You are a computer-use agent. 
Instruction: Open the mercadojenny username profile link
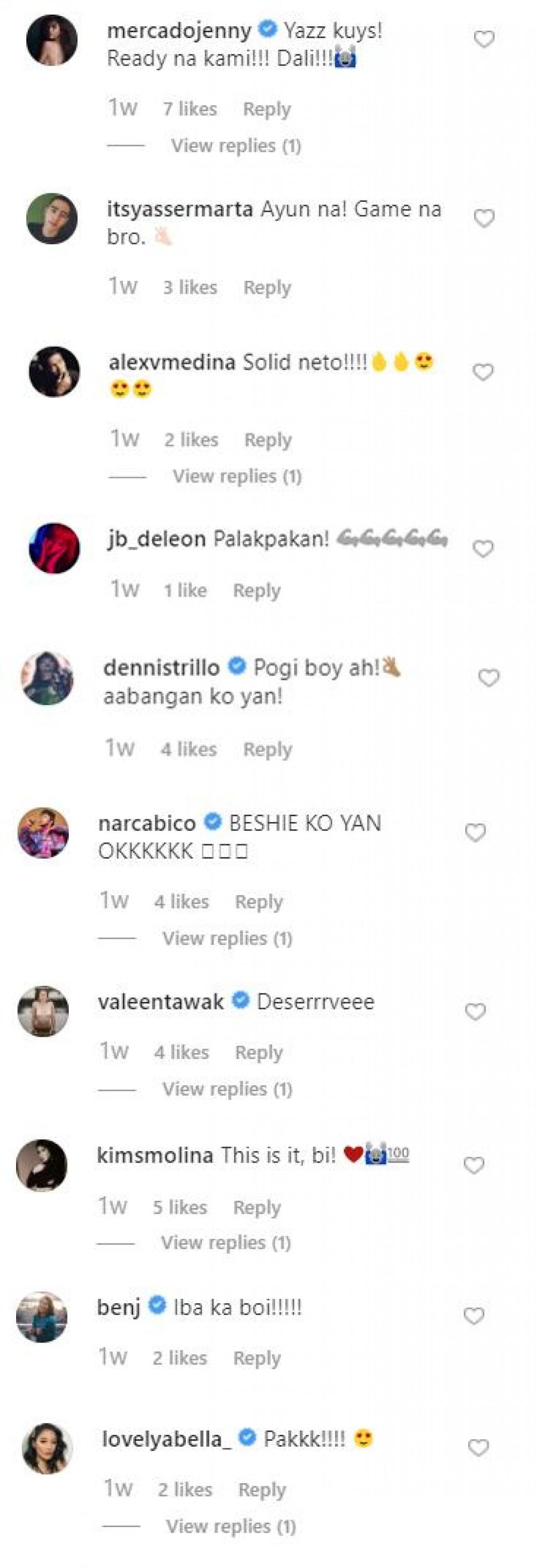click(178, 31)
